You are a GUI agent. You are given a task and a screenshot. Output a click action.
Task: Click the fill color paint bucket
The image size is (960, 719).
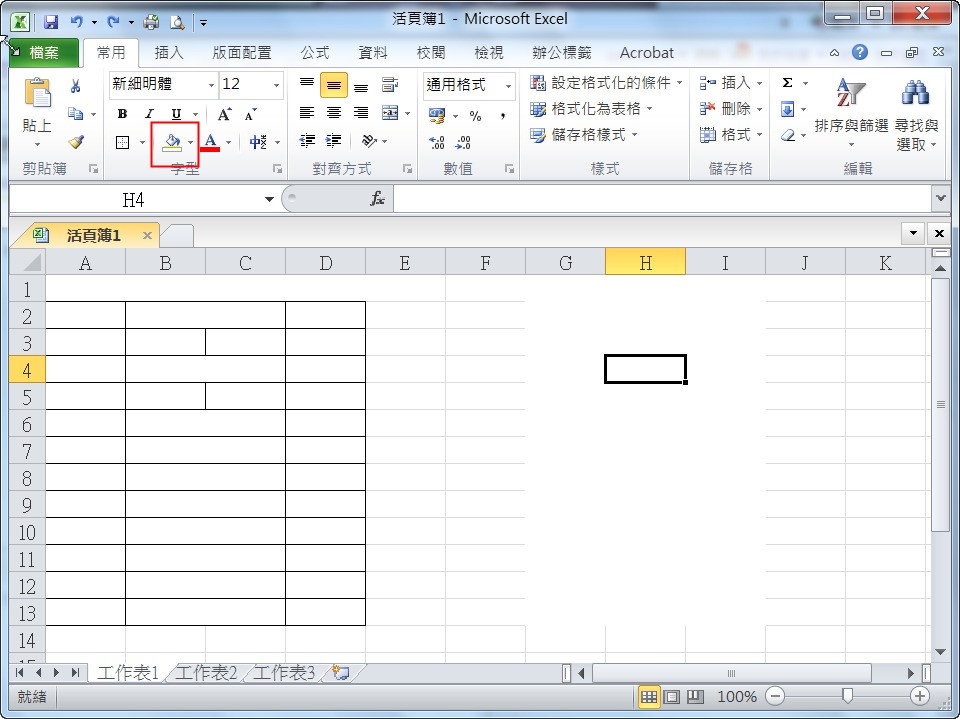pyautogui.click(x=171, y=142)
